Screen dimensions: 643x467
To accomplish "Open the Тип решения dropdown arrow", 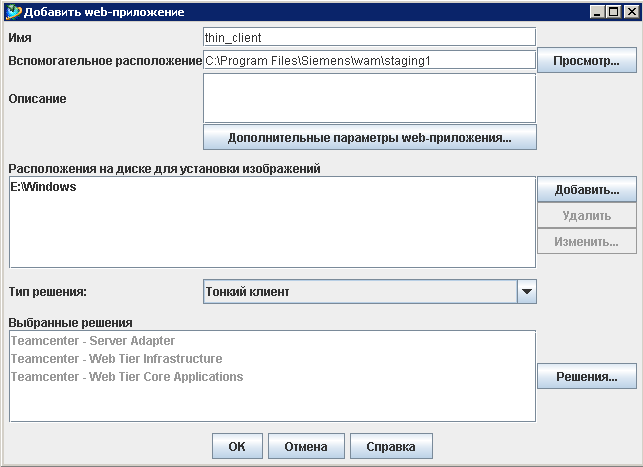I will (x=527, y=292).
